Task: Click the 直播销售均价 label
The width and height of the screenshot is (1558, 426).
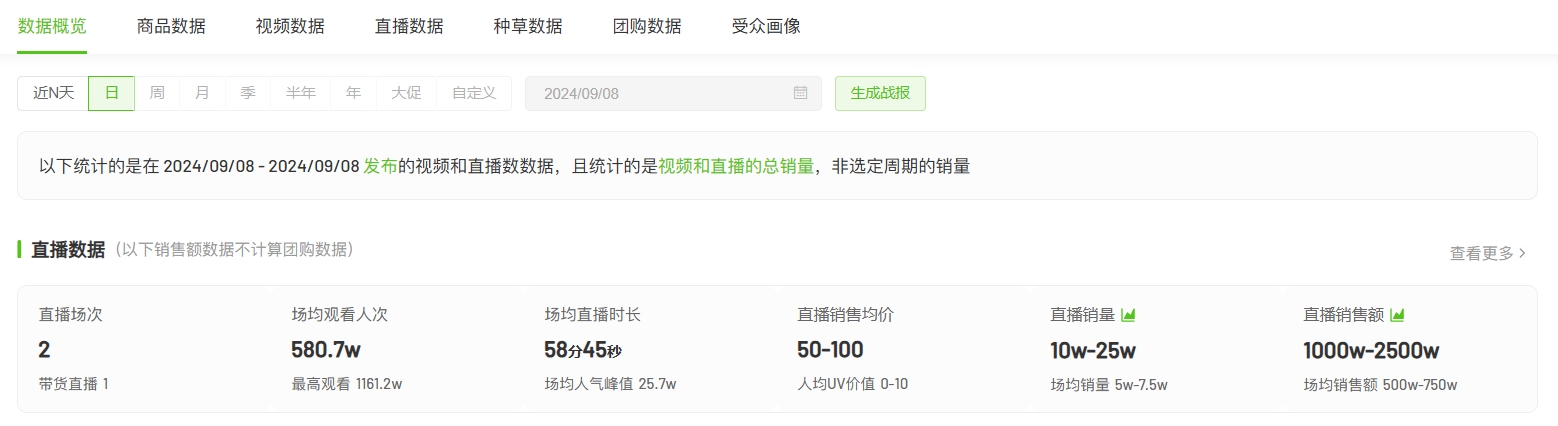Action: tap(845, 315)
